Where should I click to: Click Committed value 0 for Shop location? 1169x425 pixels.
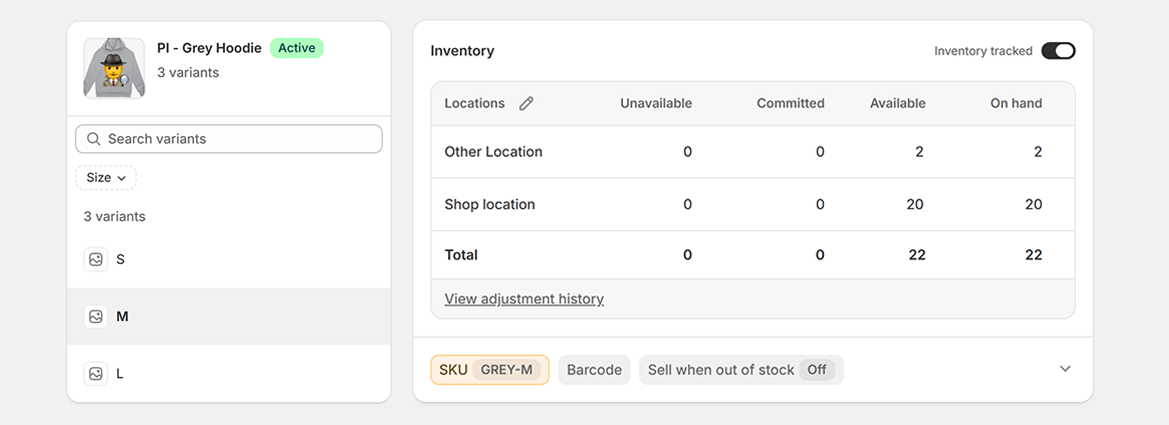click(x=820, y=204)
